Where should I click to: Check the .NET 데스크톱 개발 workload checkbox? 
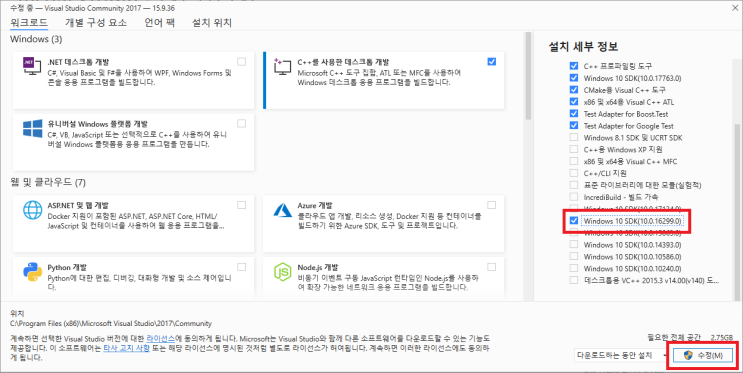[242, 62]
